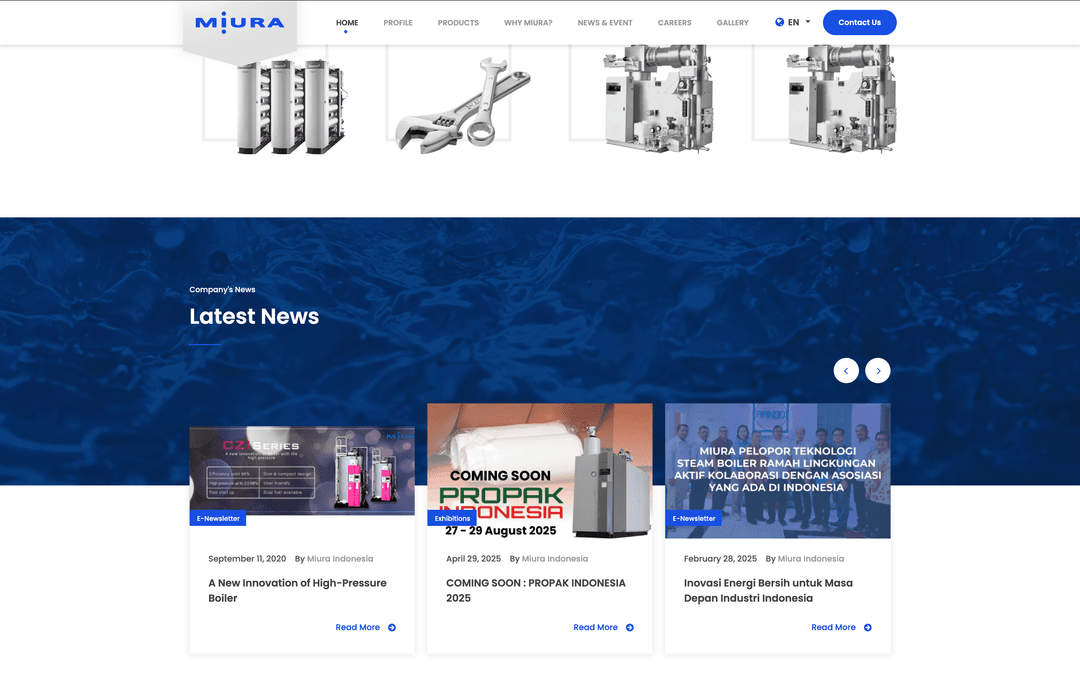
Task: Click arrow icon beside Inovasi Energi Read More
Action: [868, 628]
